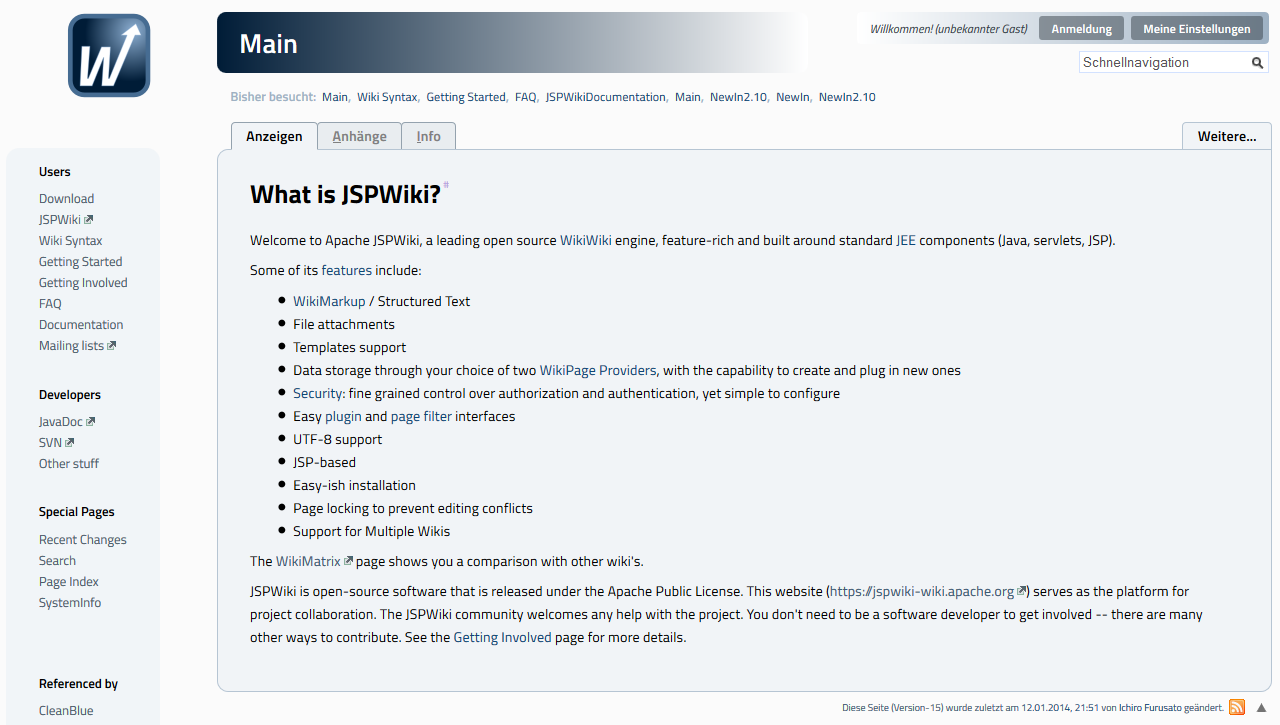The image size is (1280, 725).
Task: Open the Recent Changes page
Action: click(82, 539)
